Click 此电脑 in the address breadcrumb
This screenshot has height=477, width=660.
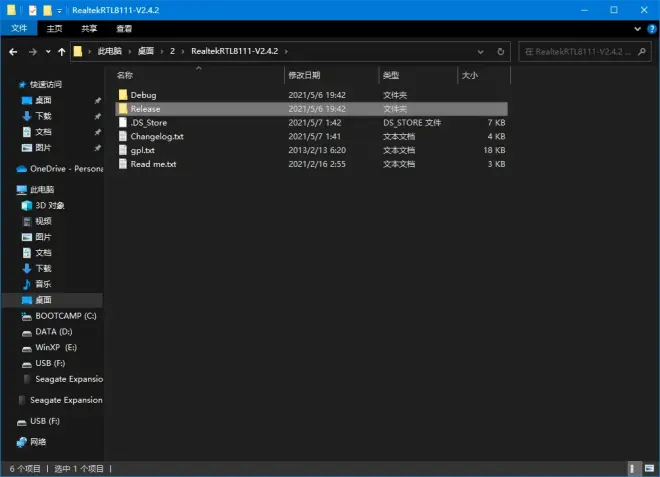[x=109, y=51]
